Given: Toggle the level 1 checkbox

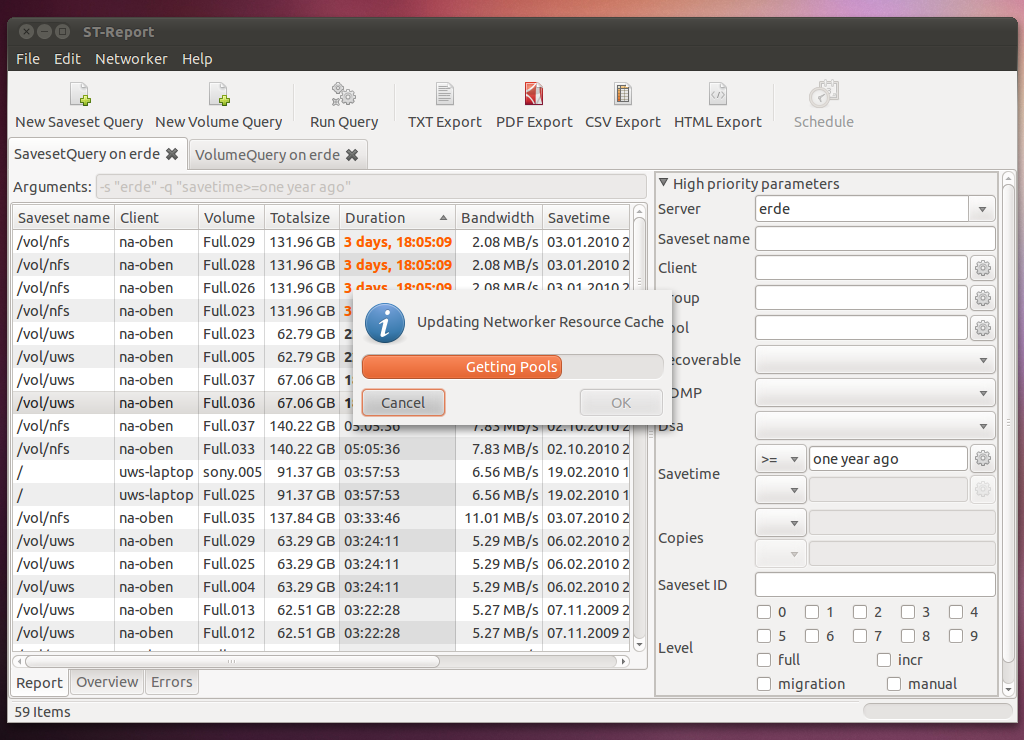Looking at the screenshot, I should click(x=812, y=612).
